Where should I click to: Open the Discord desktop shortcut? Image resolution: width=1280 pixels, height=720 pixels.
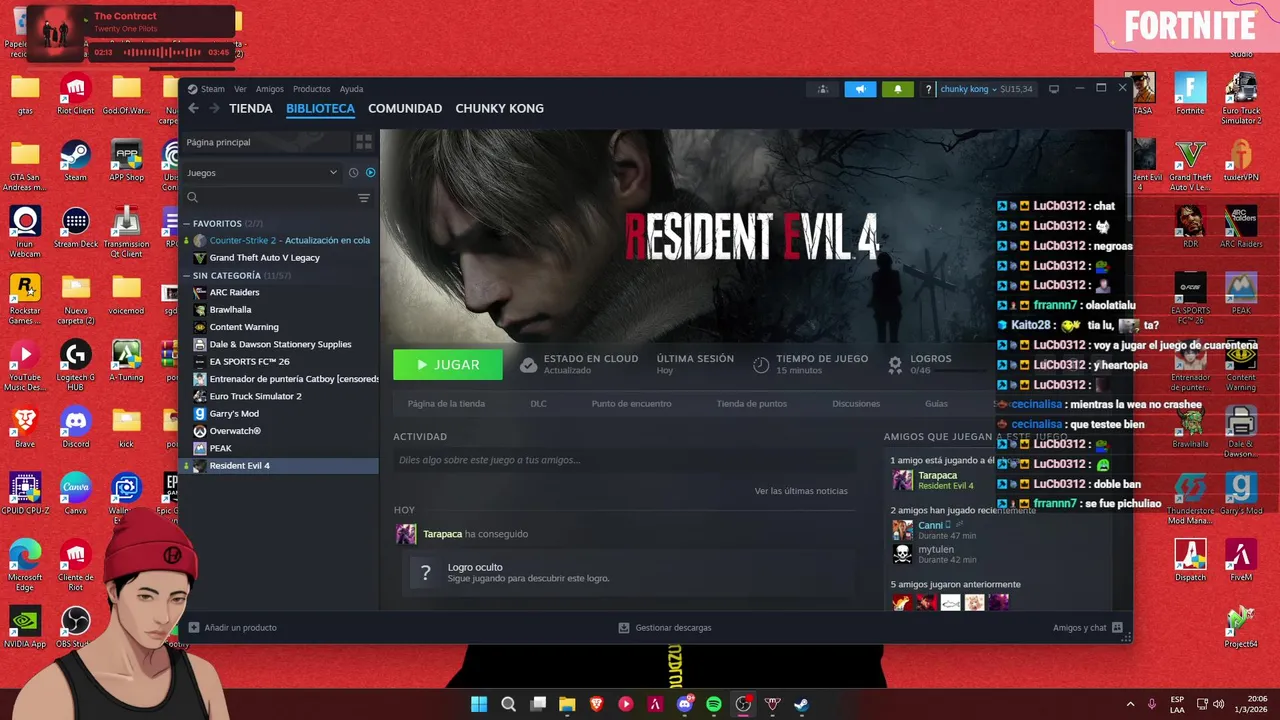click(x=76, y=426)
